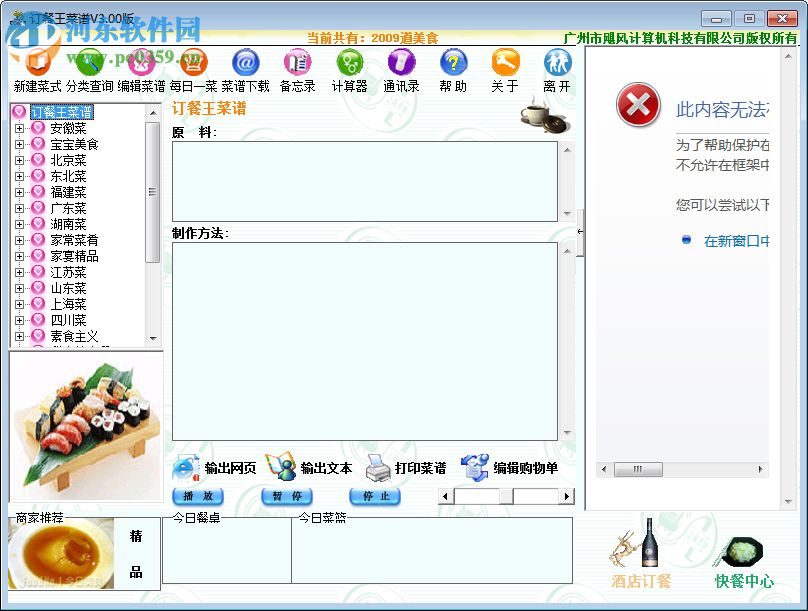This screenshot has width=808, height=611.
Task: Expand the 四川菜 category
Action: (x=20, y=320)
